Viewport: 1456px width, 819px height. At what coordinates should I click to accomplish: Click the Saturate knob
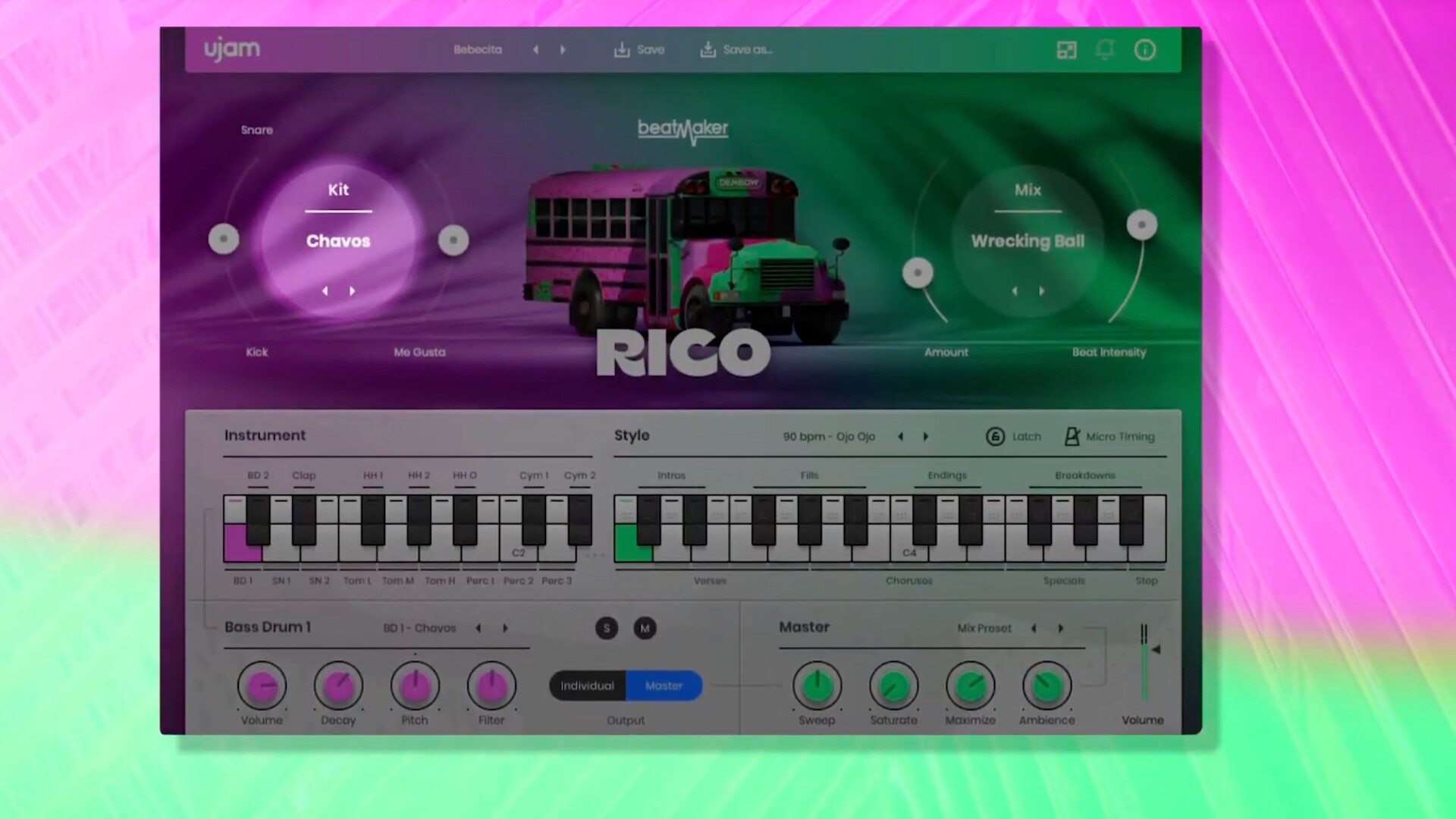(x=893, y=686)
